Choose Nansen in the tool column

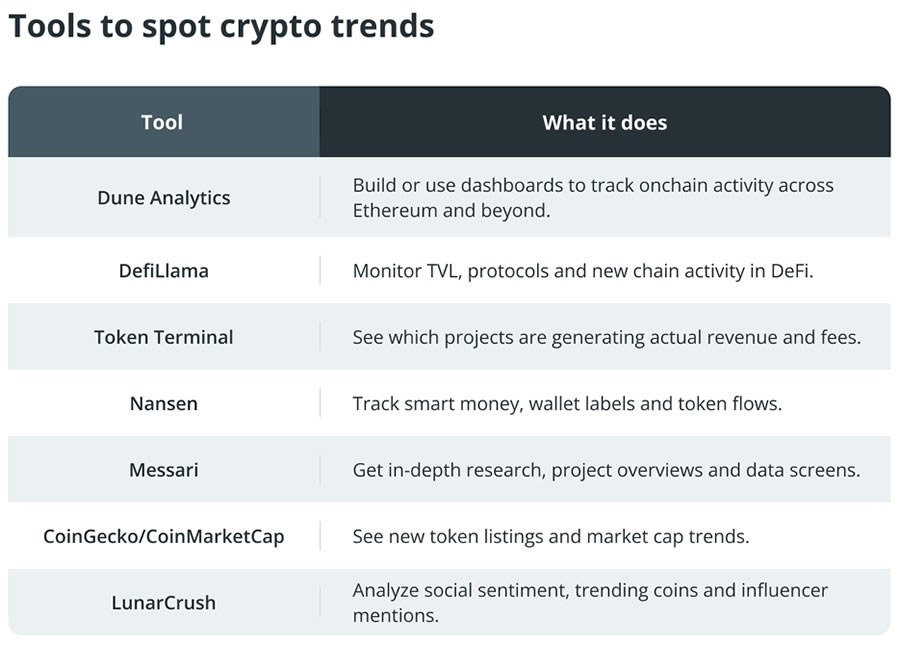(x=164, y=403)
